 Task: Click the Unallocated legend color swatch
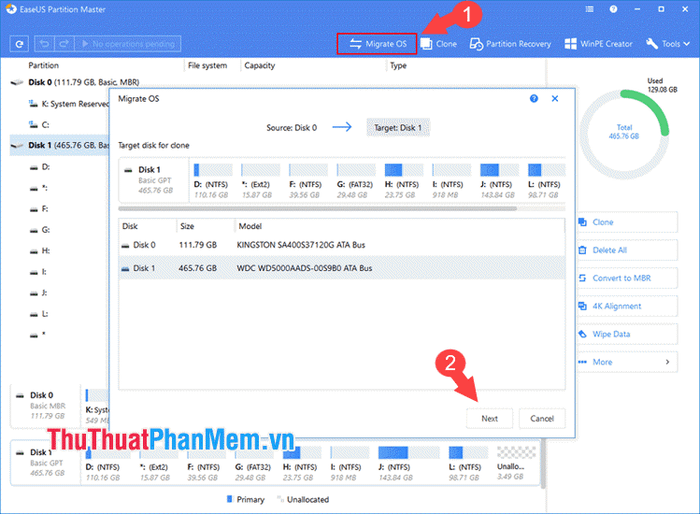[x=280, y=499]
